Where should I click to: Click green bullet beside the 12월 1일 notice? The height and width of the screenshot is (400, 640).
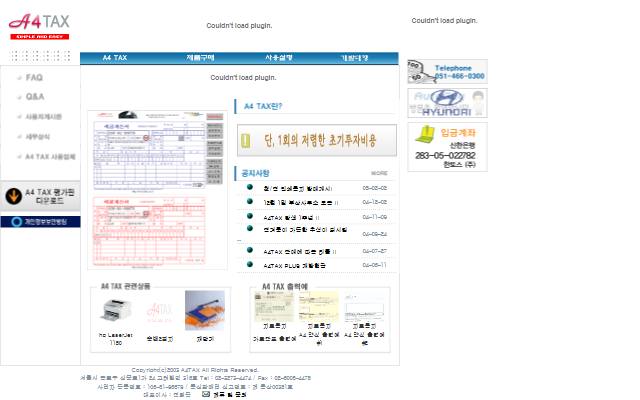pos(250,202)
